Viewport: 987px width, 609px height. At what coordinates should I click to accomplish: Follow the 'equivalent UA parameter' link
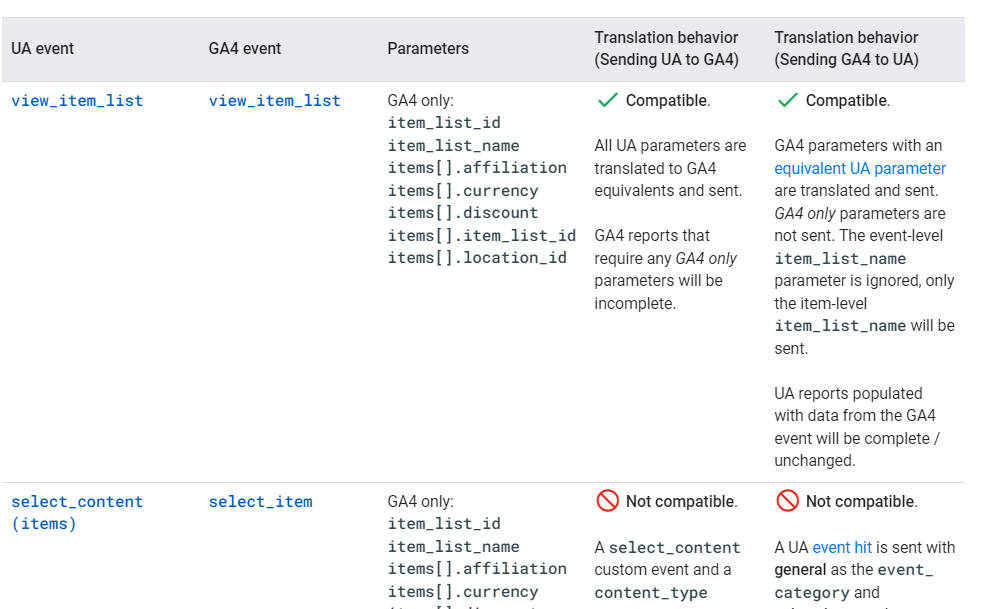[x=860, y=168]
